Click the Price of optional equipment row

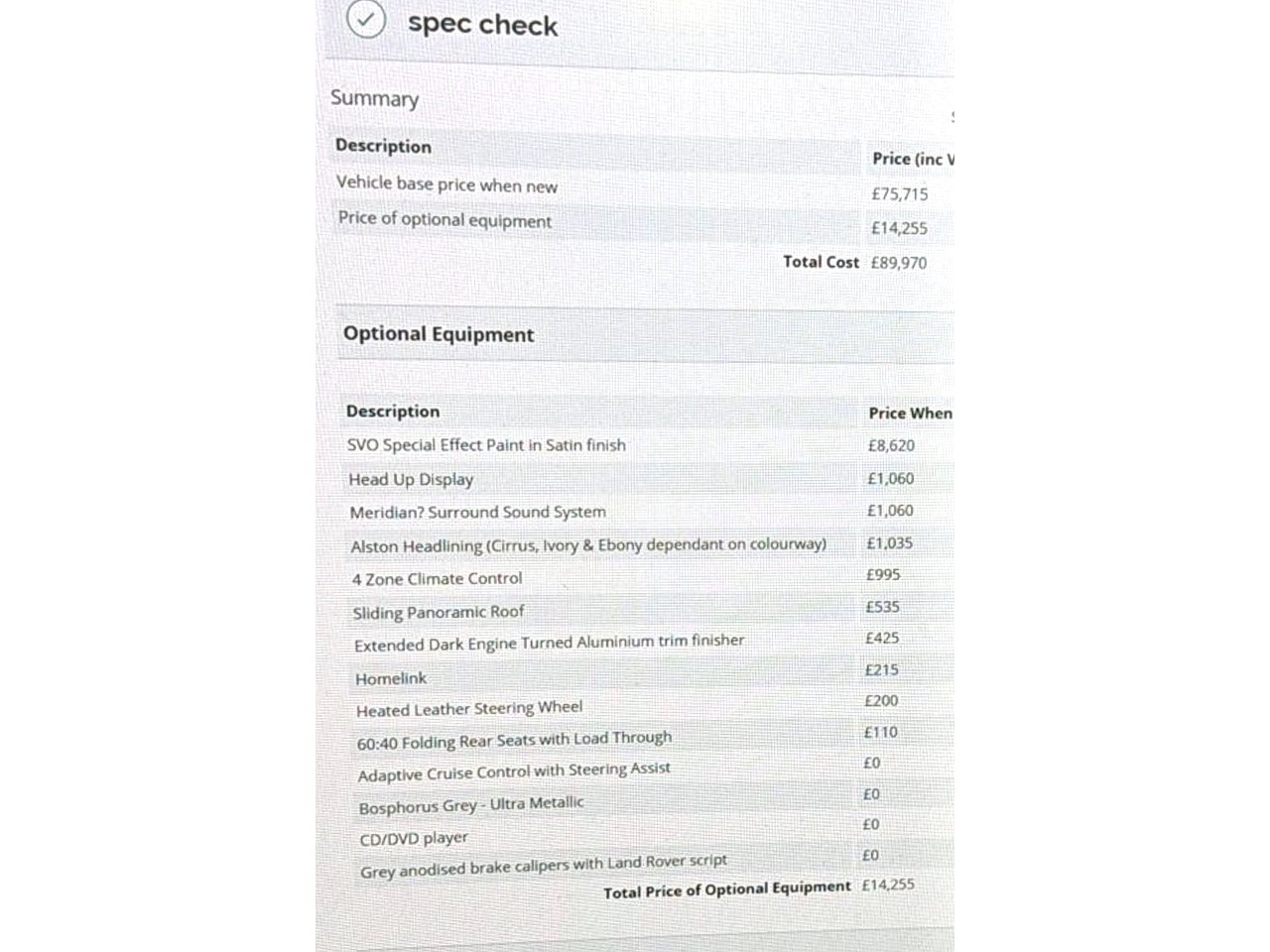coord(444,219)
